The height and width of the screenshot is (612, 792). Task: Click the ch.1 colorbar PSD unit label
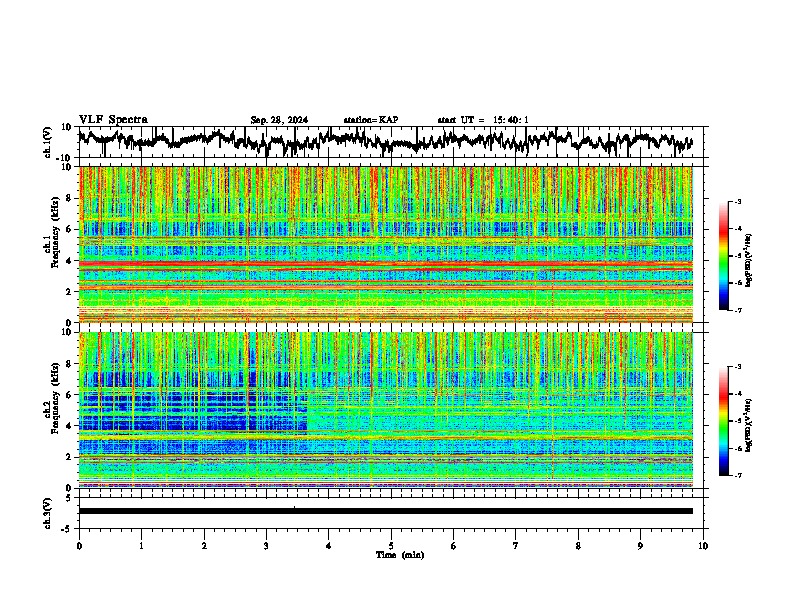749,260
